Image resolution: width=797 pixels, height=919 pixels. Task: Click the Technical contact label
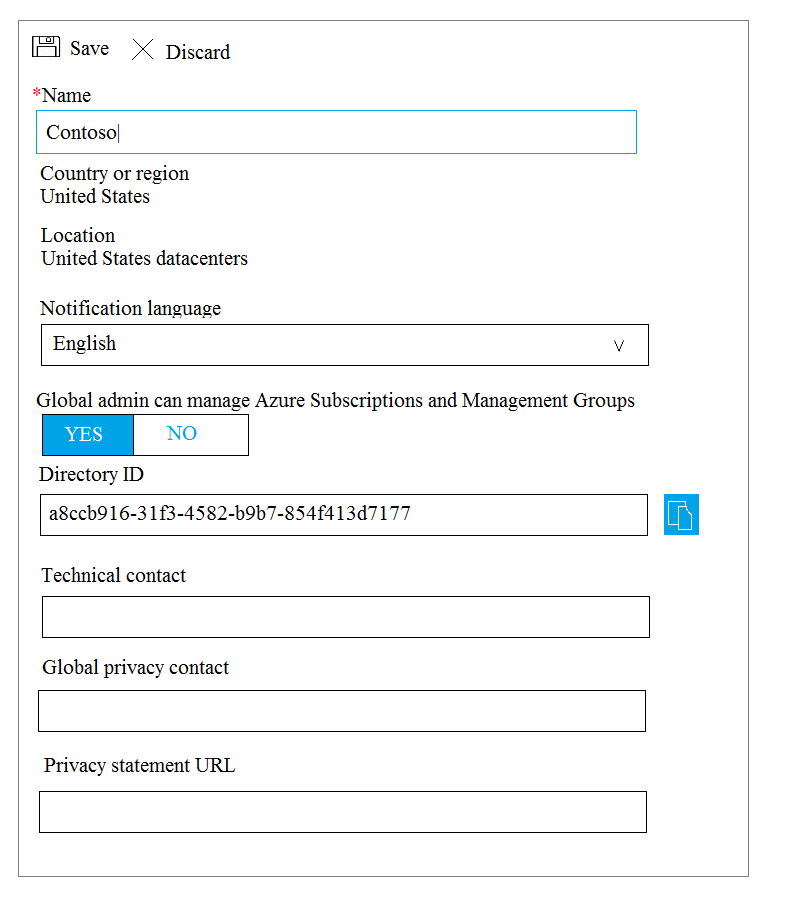click(x=114, y=576)
